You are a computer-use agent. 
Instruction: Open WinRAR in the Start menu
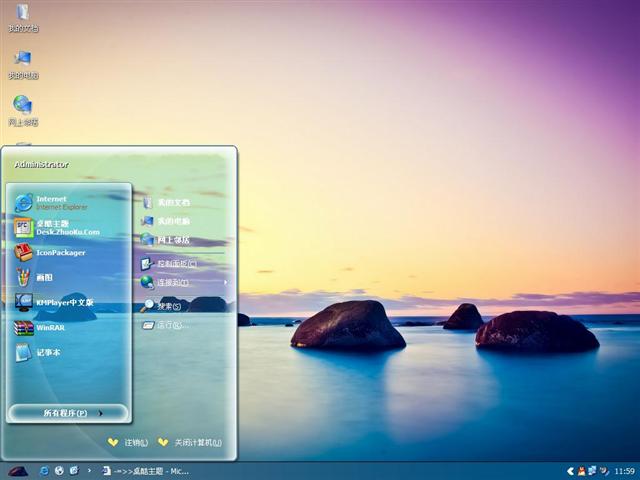pyautogui.click(x=50, y=327)
